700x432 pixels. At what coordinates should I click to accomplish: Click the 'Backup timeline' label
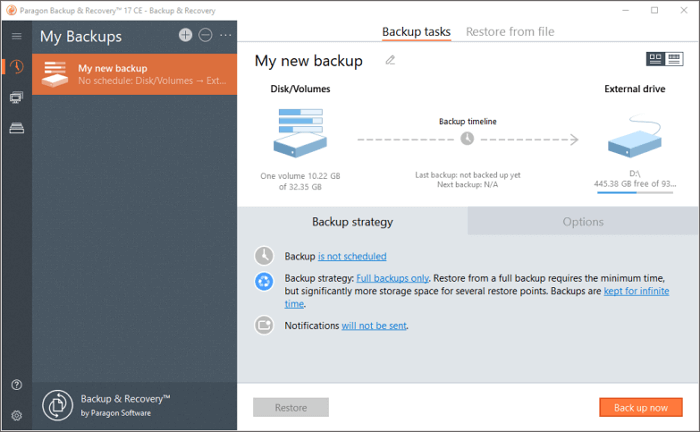[467, 121]
